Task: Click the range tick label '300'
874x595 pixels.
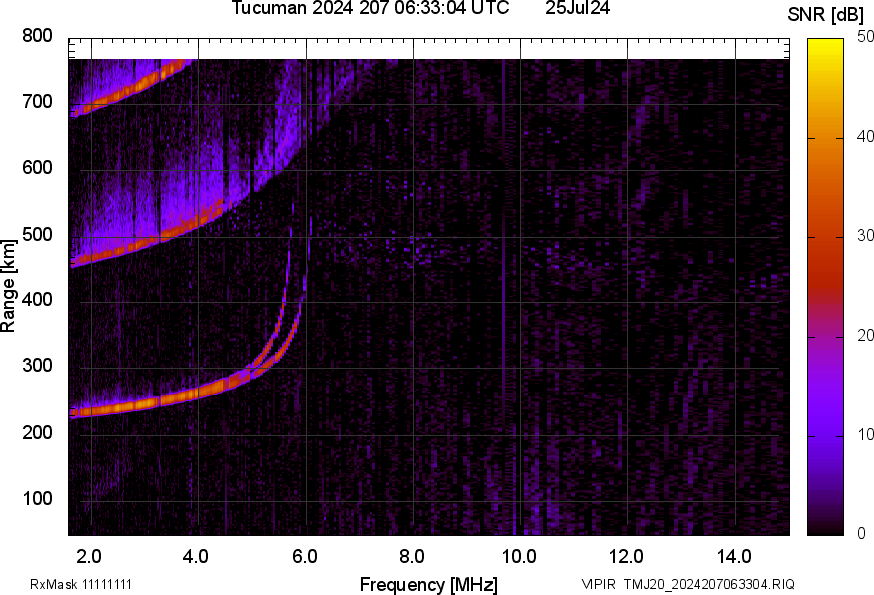Action: [37, 366]
